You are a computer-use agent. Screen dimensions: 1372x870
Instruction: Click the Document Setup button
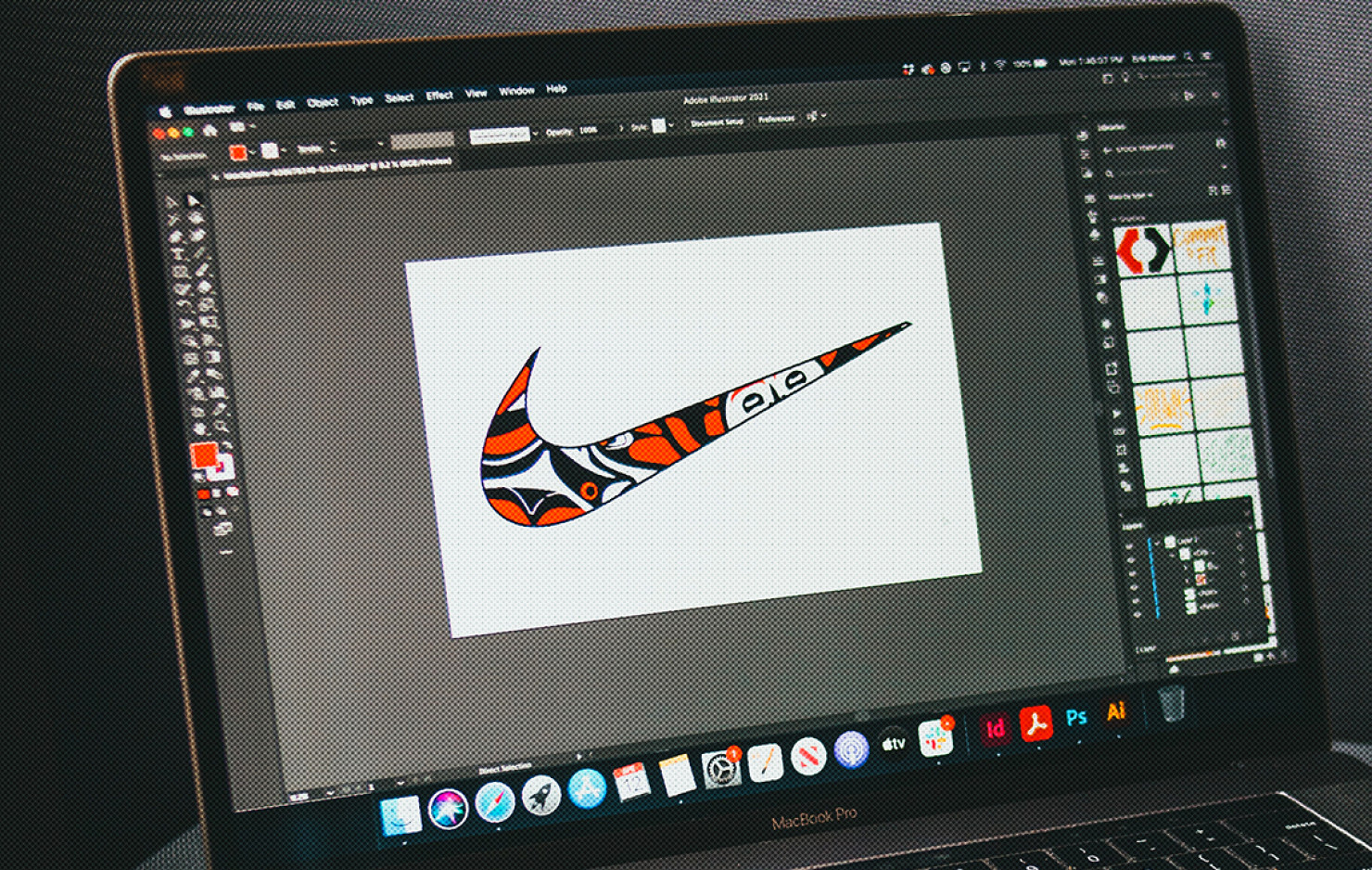point(716,122)
